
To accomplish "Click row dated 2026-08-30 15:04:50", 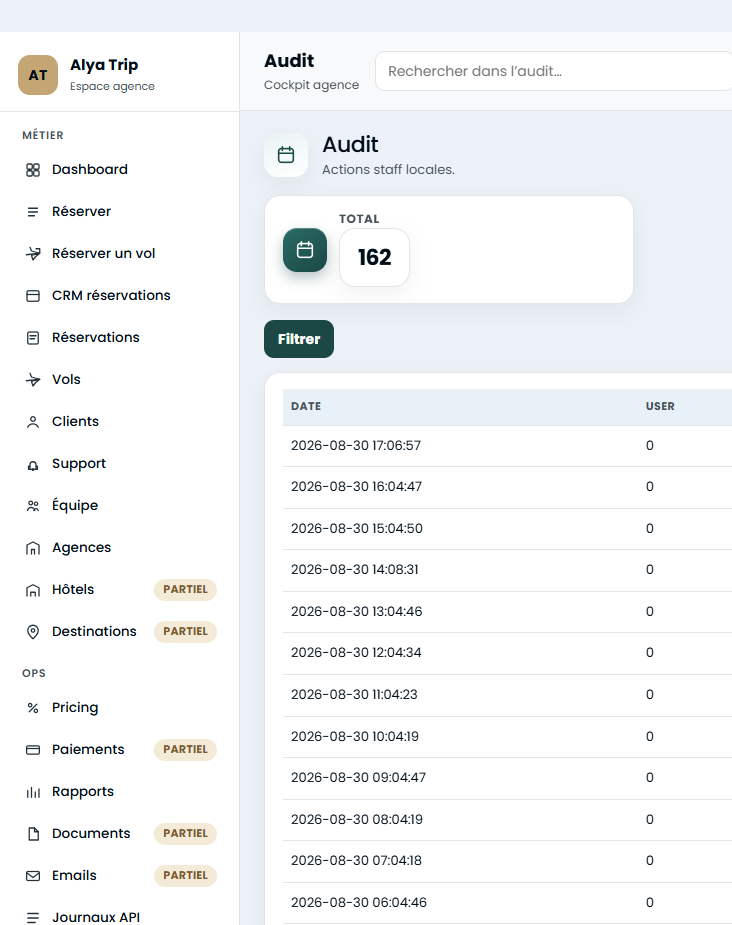I will point(507,529).
